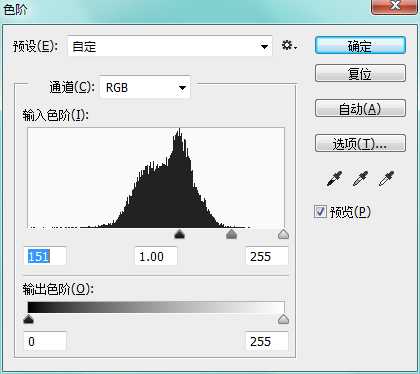This screenshot has height=374, width=420.
Task: Close the 色阶 dialog window
Action: 395,6
